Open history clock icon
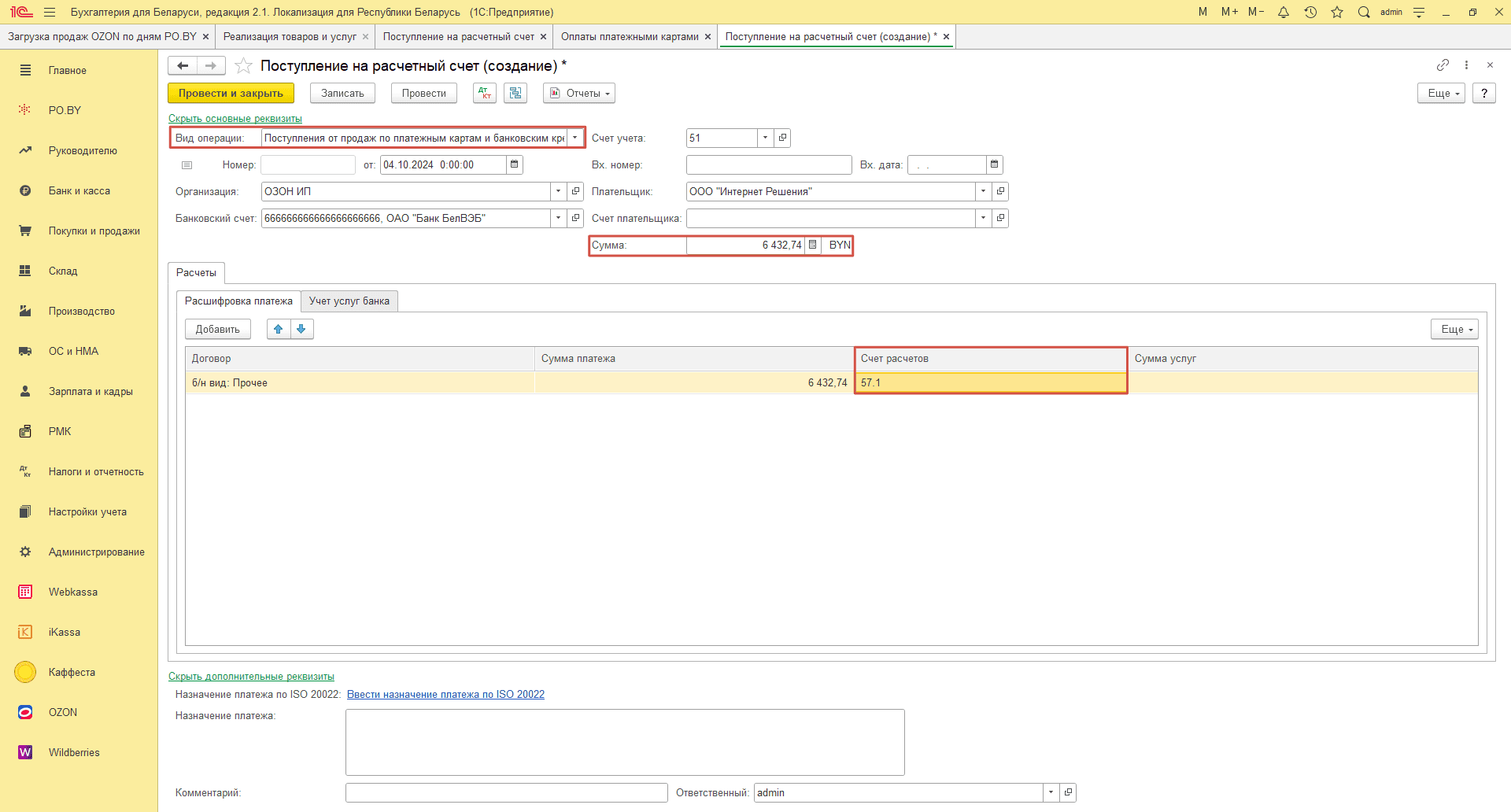The width and height of the screenshot is (1511, 812). point(1310,12)
